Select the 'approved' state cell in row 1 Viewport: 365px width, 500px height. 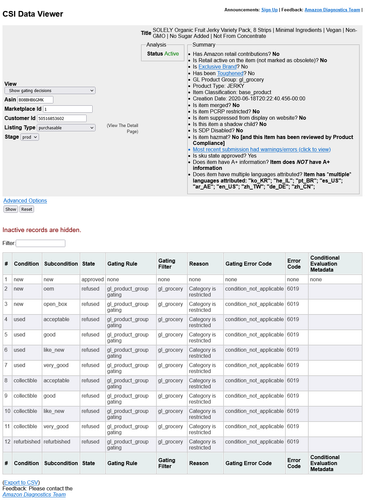point(93,279)
